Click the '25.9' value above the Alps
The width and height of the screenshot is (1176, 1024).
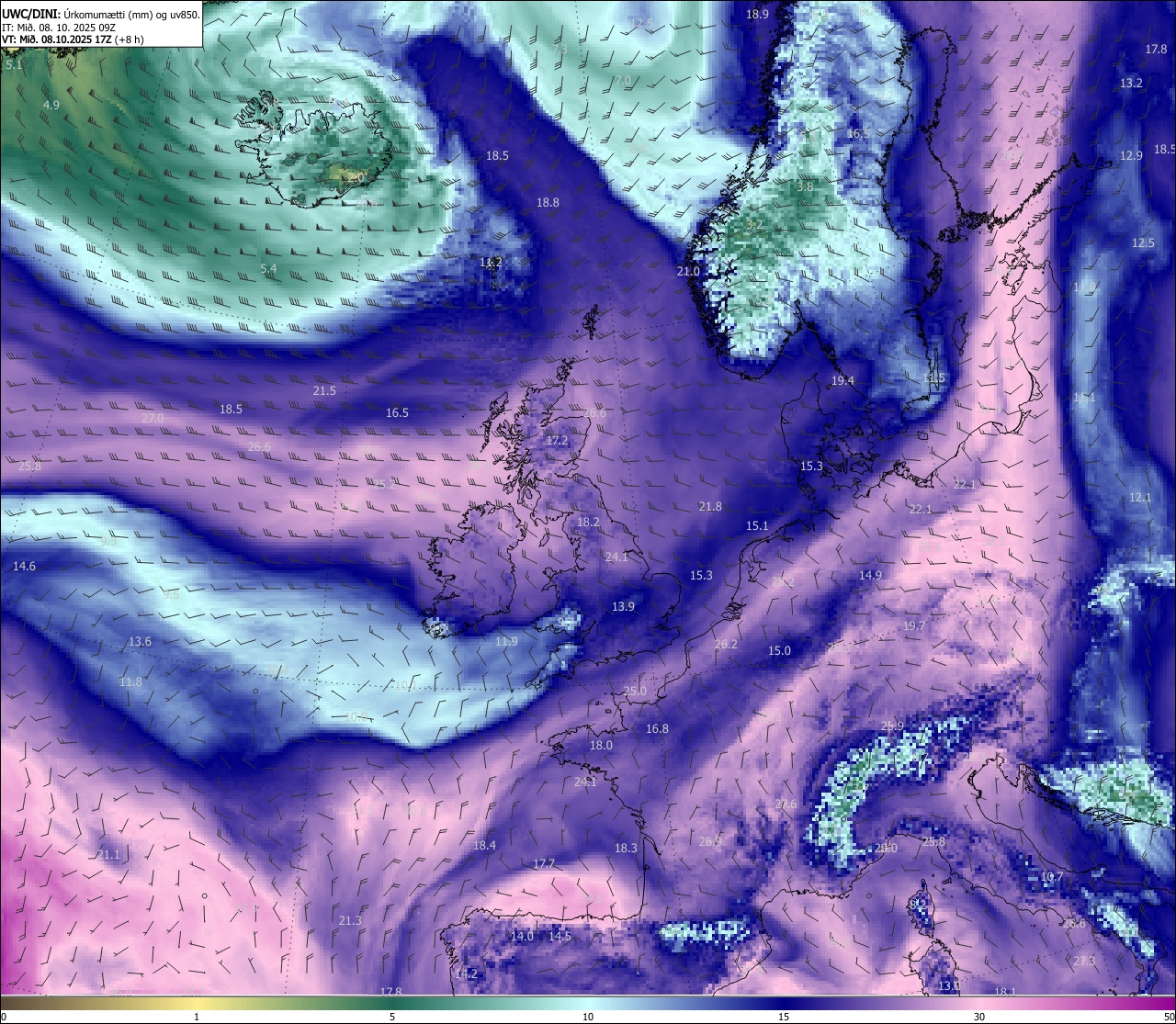coord(892,726)
